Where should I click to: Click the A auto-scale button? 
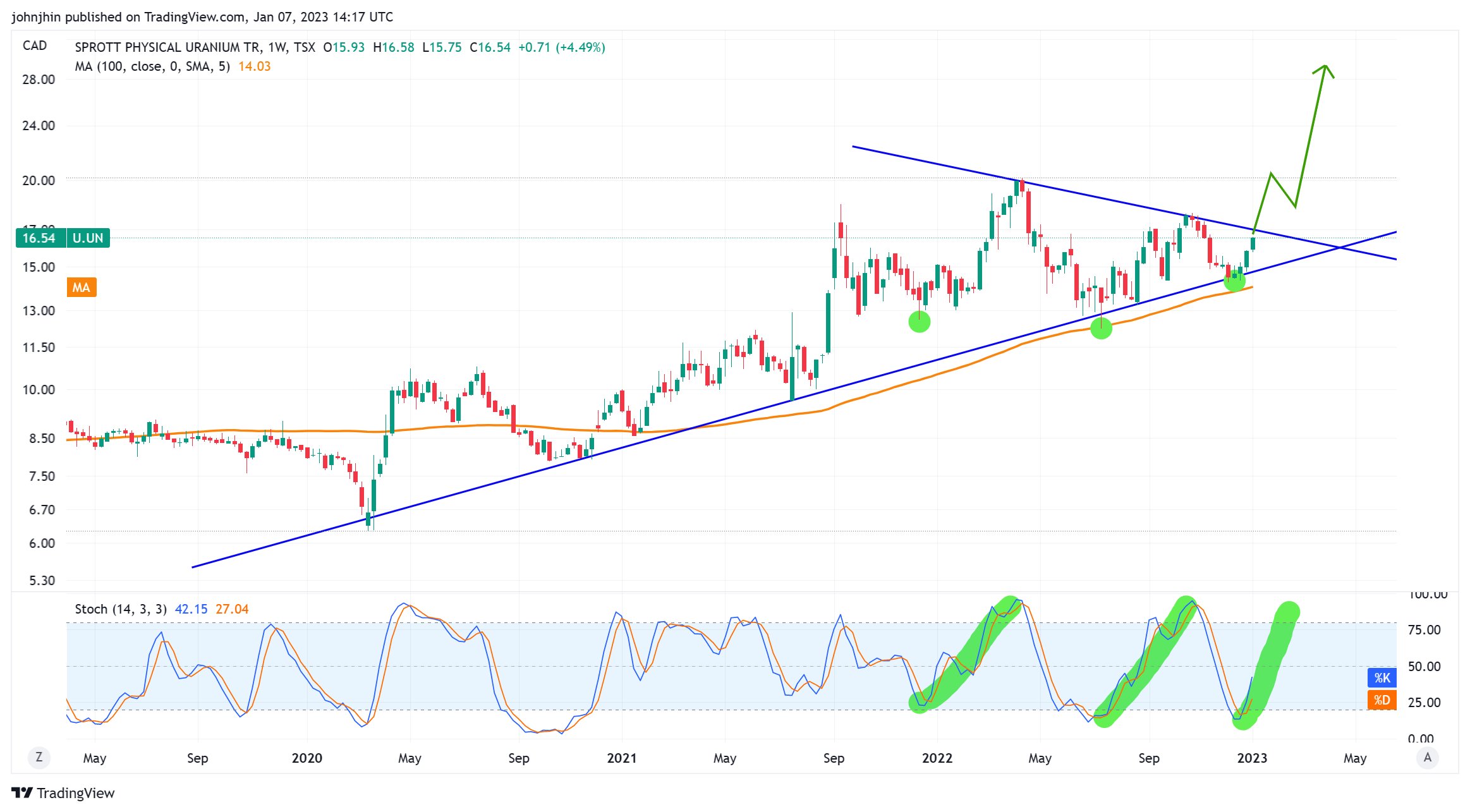(1427, 757)
